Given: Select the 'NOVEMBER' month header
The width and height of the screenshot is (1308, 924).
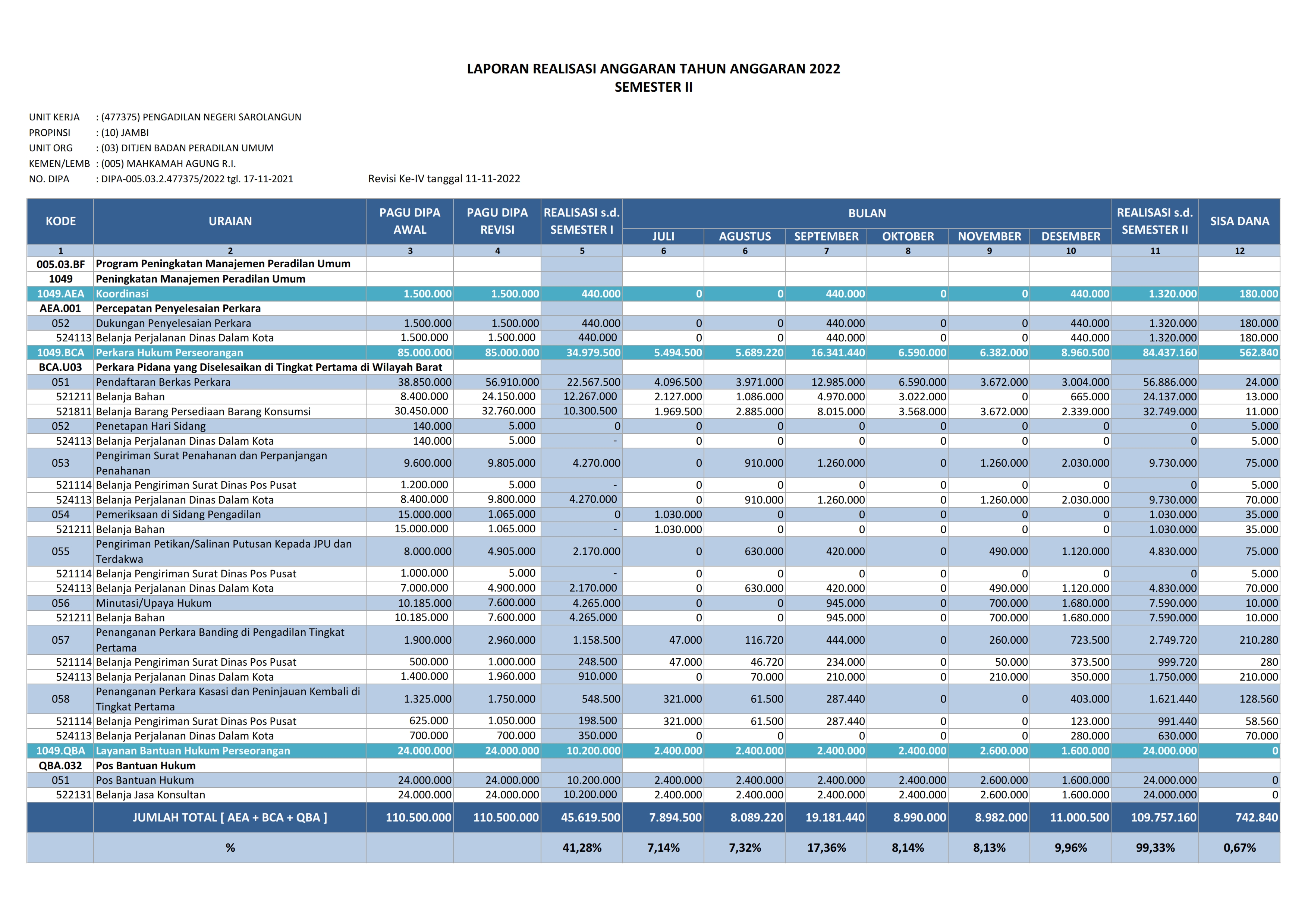Looking at the screenshot, I should (x=989, y=236).
